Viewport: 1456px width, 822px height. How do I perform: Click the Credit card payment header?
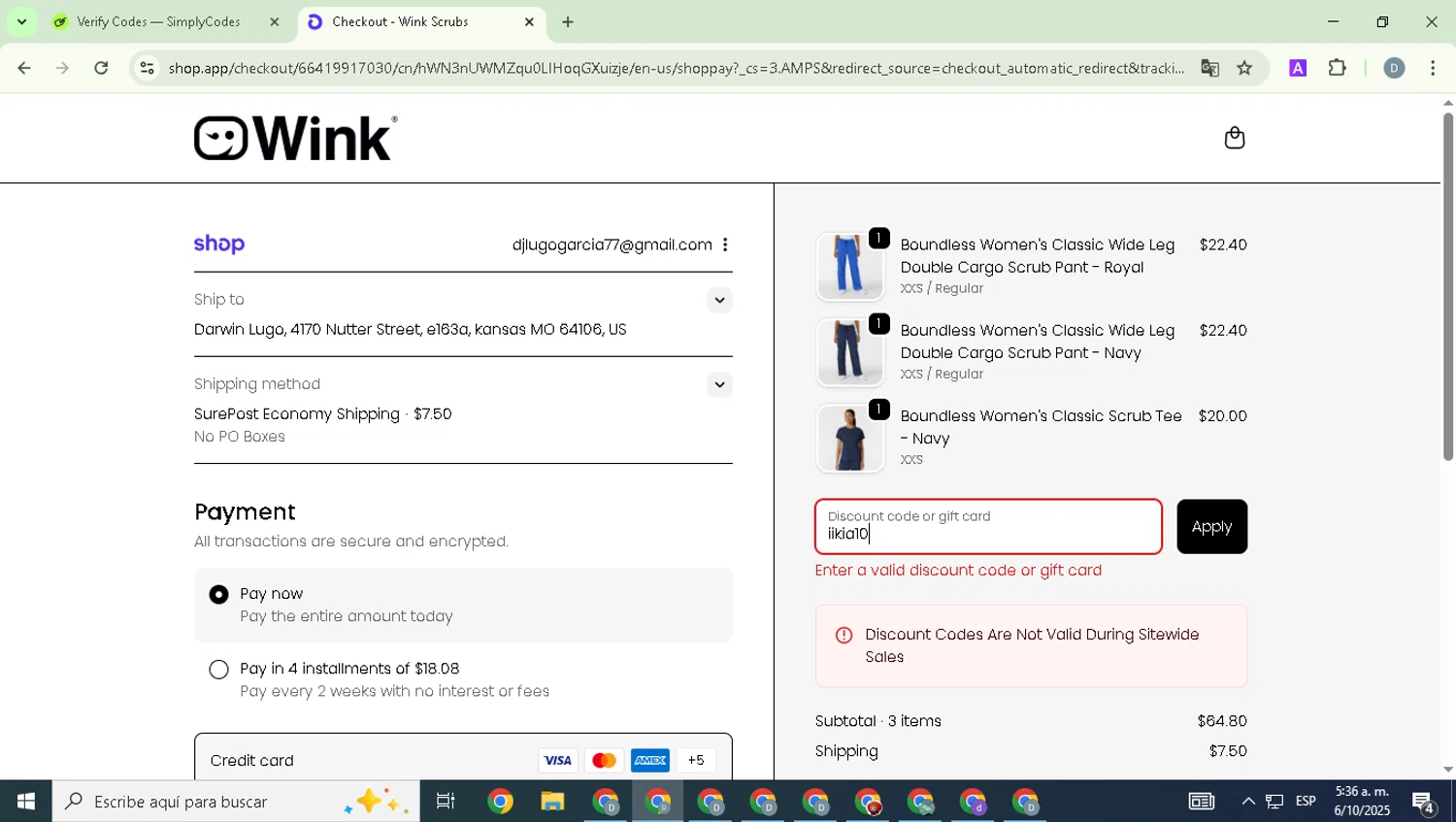coord(463,761)
